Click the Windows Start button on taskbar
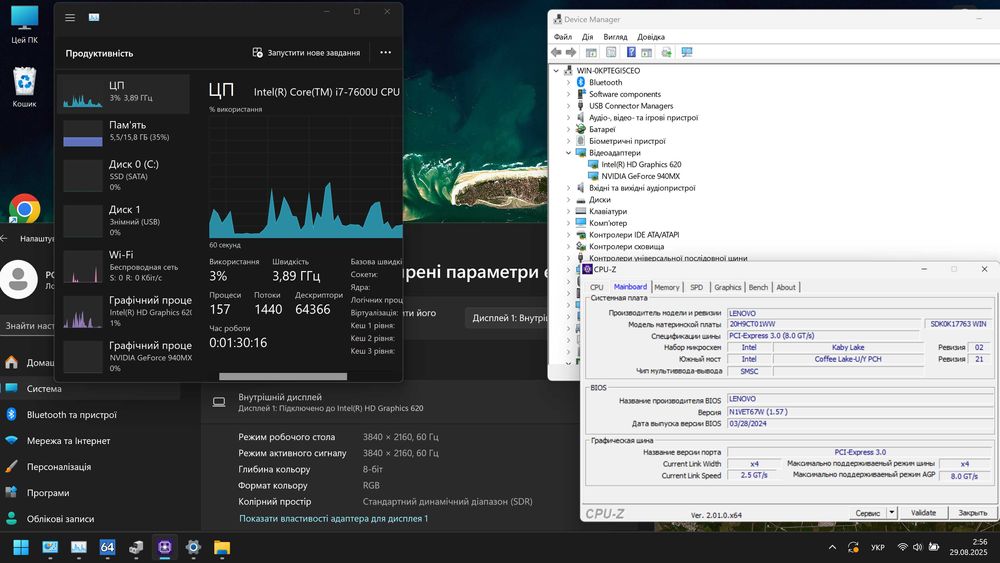The width and height of the screenshot is (1000, 563). click(20, 547)
